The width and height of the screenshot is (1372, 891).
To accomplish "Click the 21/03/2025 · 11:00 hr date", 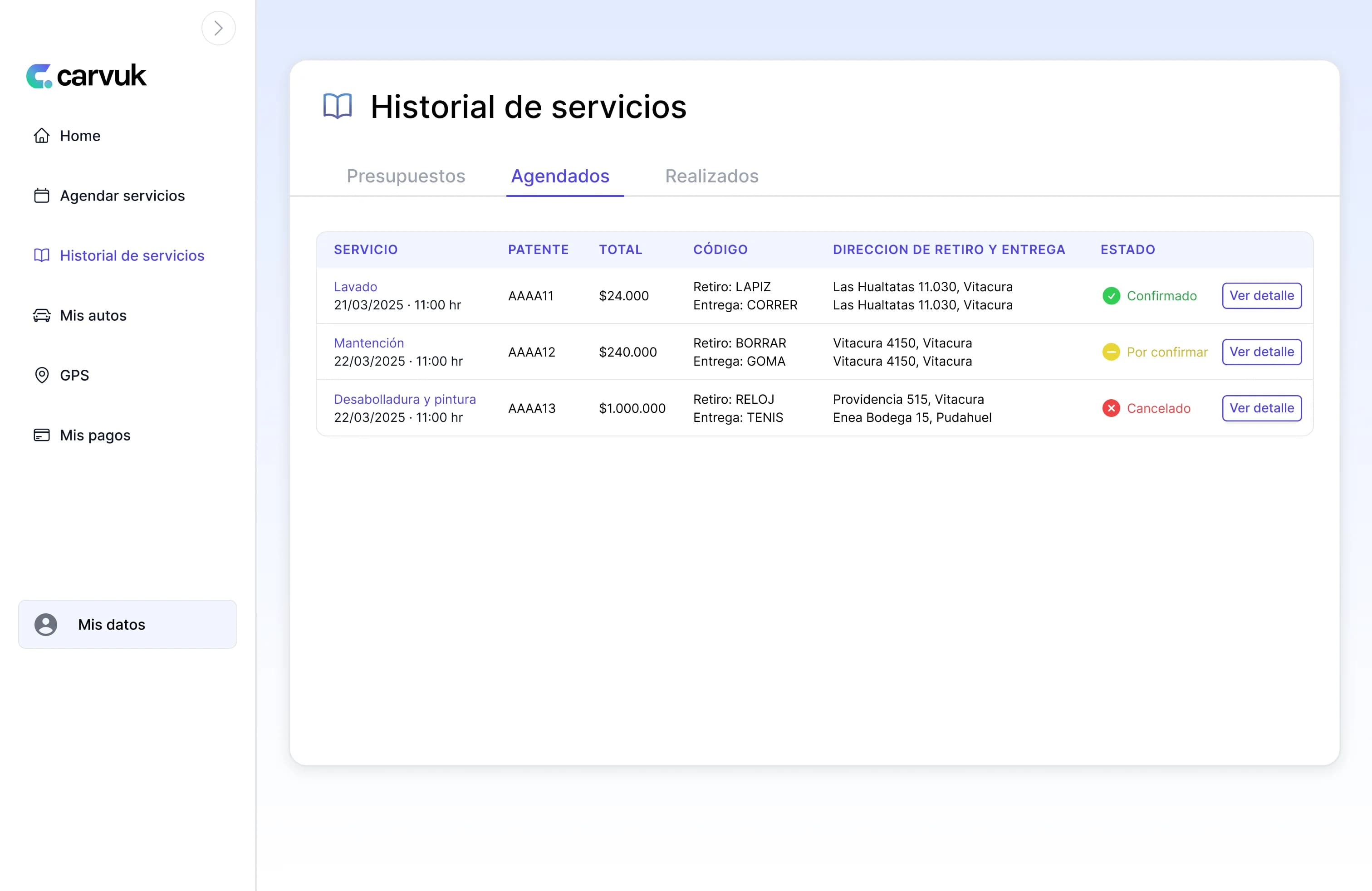I will tap(397, 305).
